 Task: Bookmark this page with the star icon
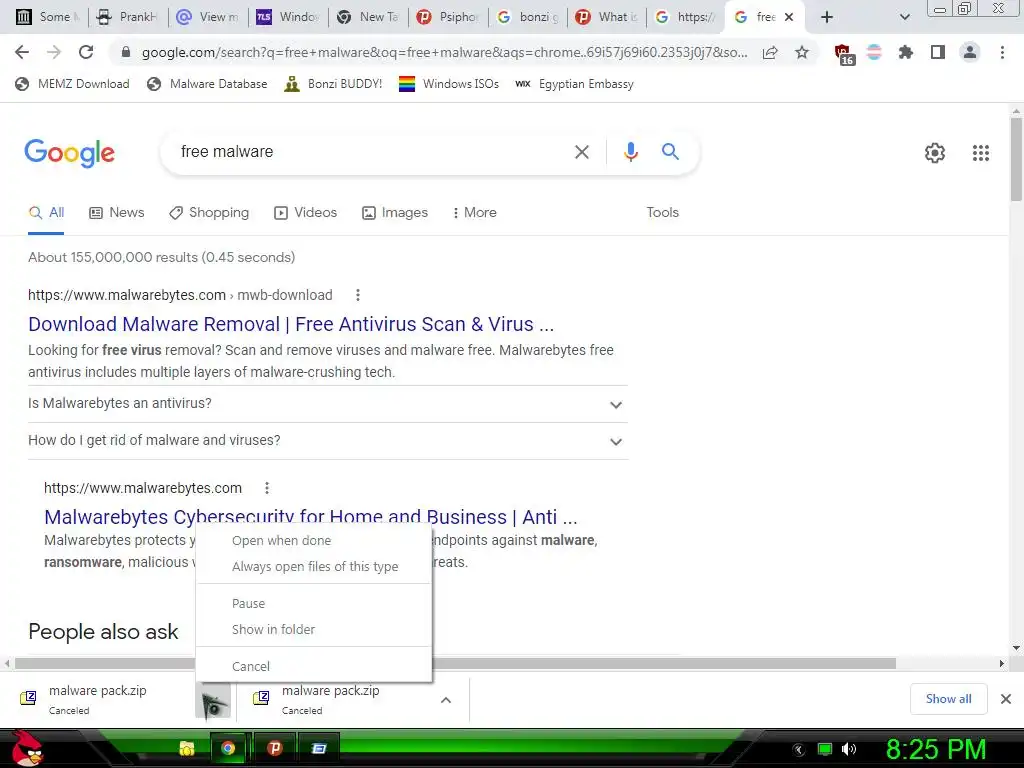802,52
